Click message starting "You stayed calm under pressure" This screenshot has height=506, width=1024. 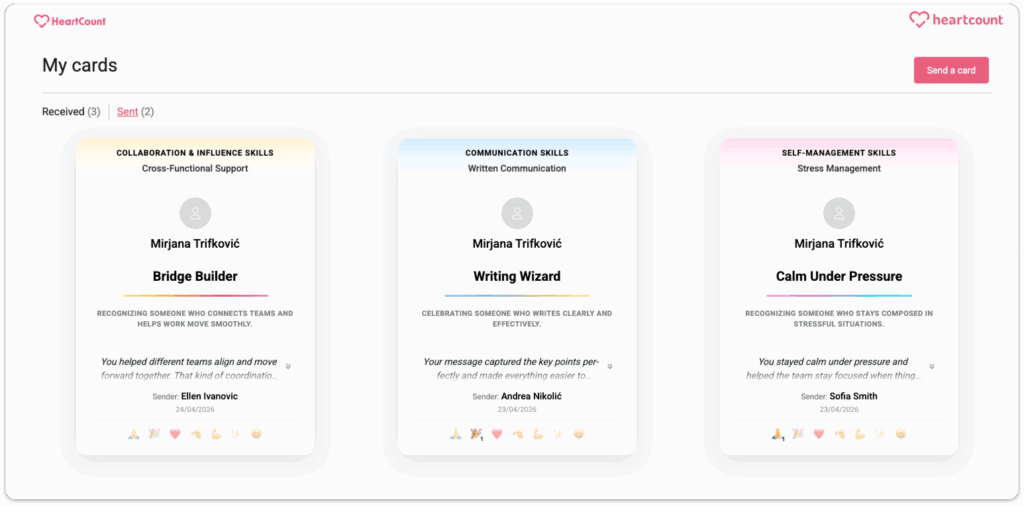(x=833, y=369)
